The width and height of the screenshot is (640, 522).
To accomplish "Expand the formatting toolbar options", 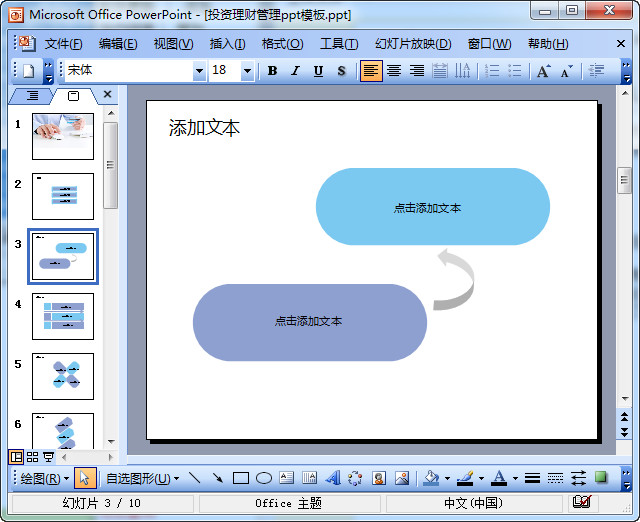I will point(626,71).
